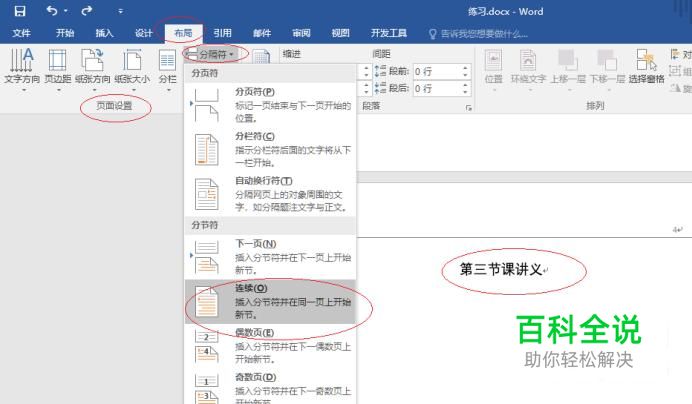This screenshot has height=404, width=692.
Task: Select 偶数页(E) even page section break
Action: pyautogui.click(x=270, y=346)
